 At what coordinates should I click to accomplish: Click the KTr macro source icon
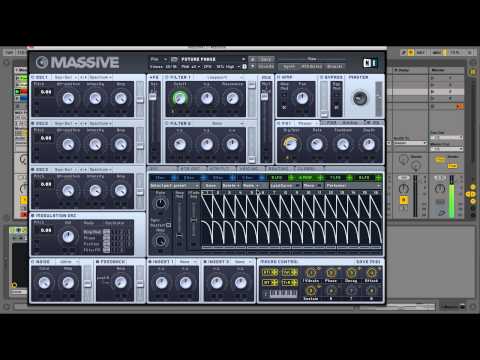pos(270,273)
